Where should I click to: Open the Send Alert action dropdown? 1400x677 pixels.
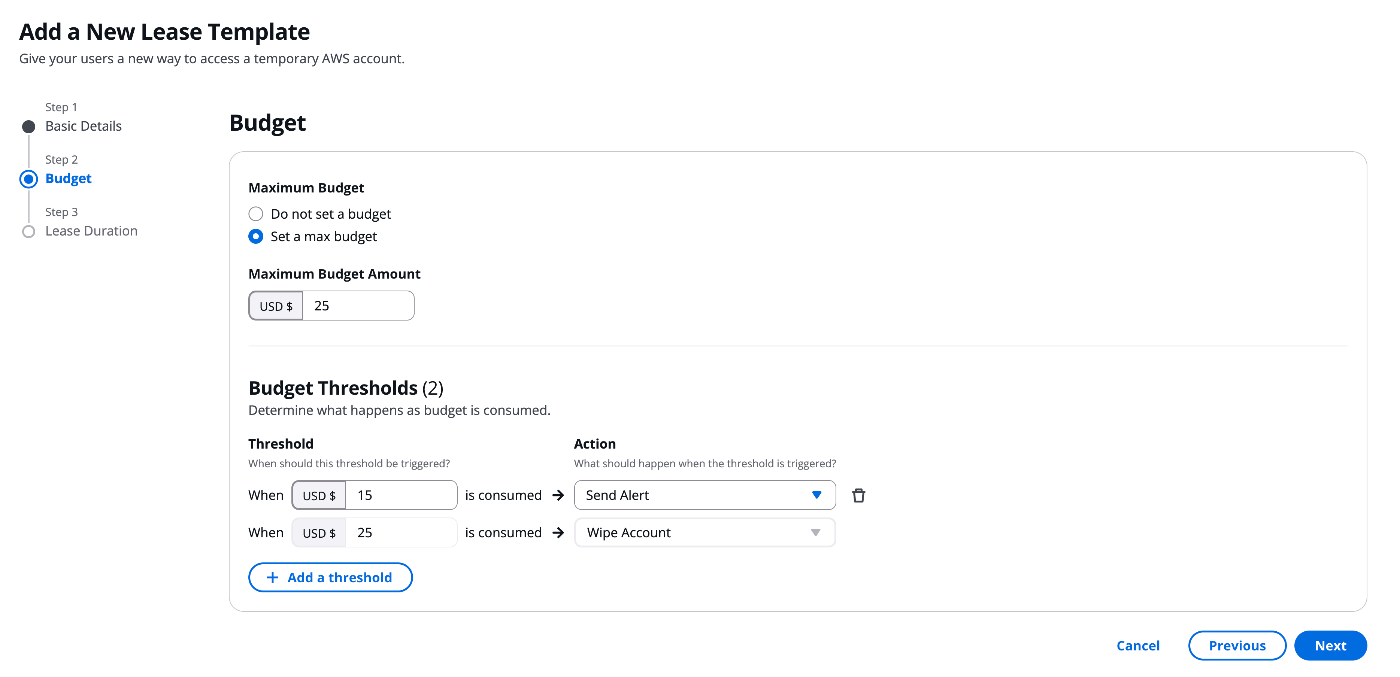(705, 495)
